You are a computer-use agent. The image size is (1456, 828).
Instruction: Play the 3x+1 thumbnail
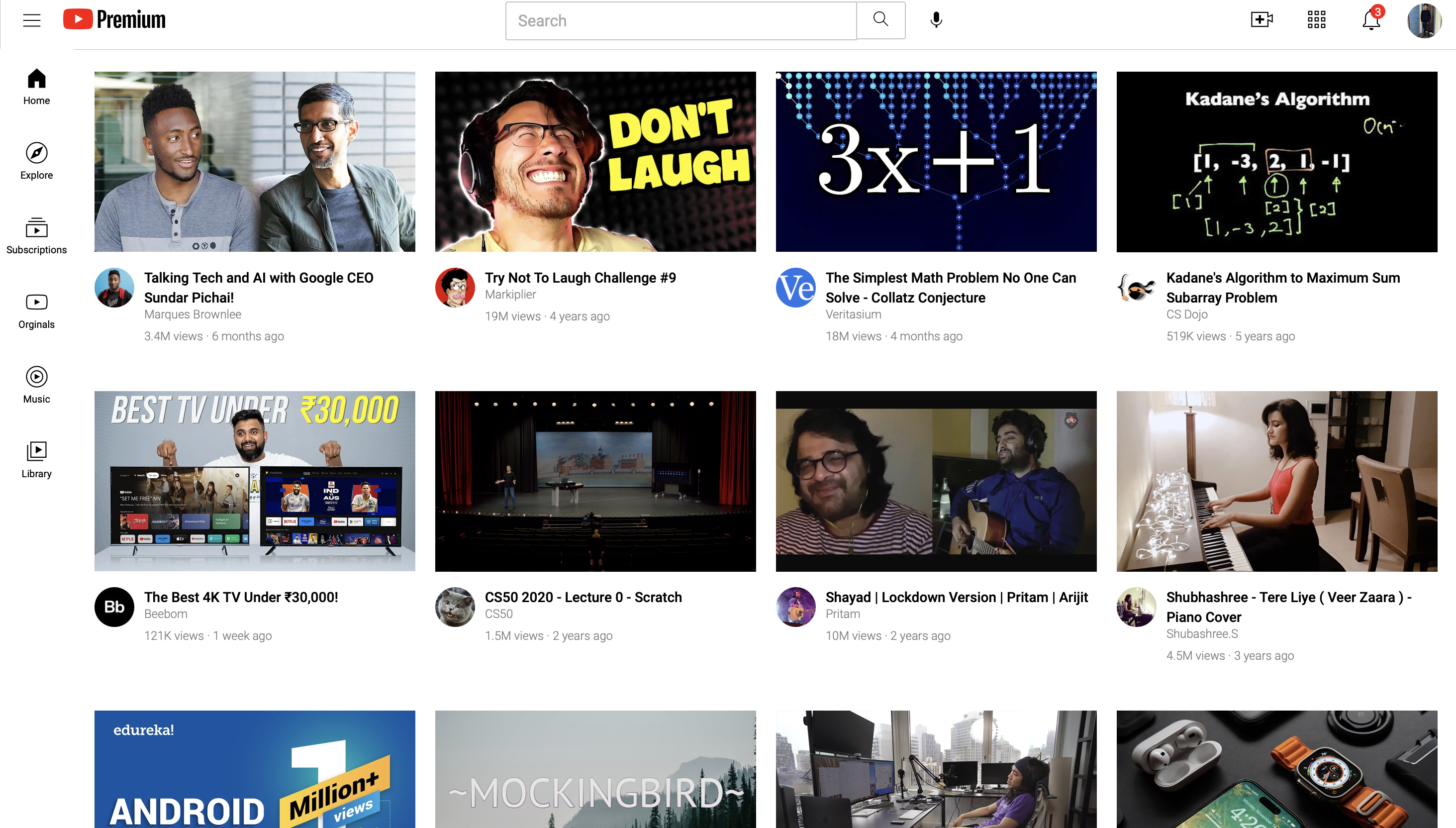pyautogui.click(x=936, y=162)
